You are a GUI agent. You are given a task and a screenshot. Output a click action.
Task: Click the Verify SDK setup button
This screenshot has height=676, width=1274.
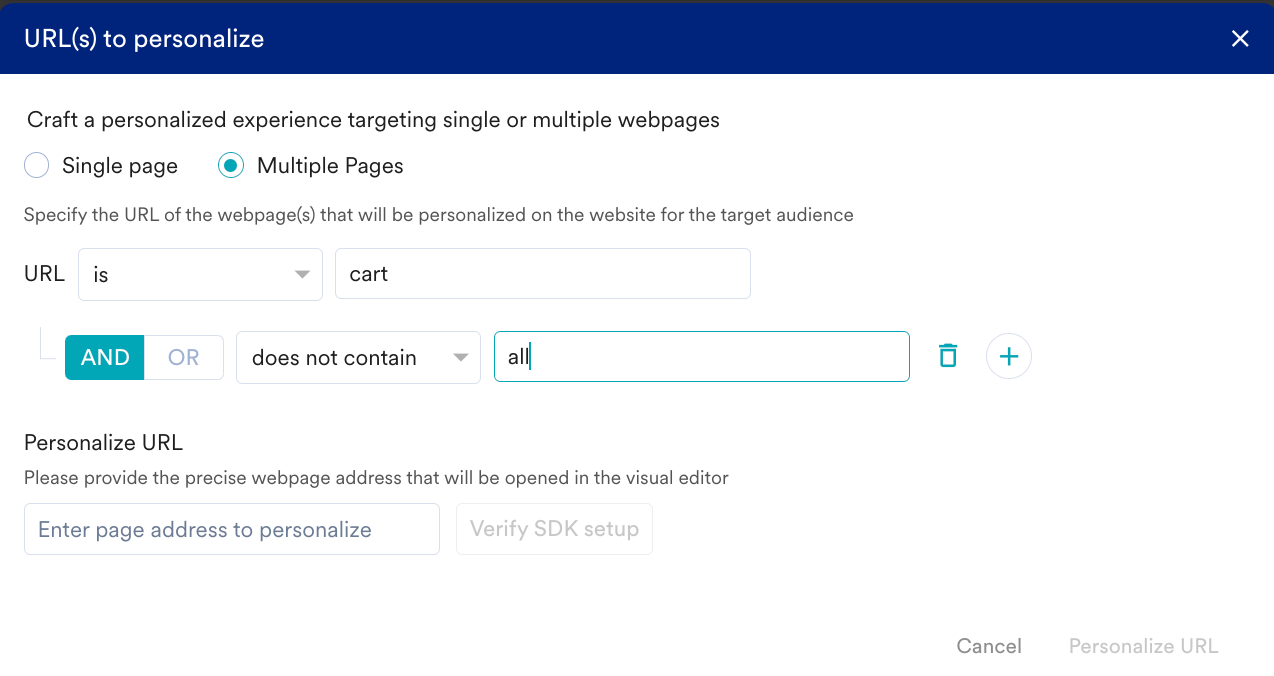(554, 529)
